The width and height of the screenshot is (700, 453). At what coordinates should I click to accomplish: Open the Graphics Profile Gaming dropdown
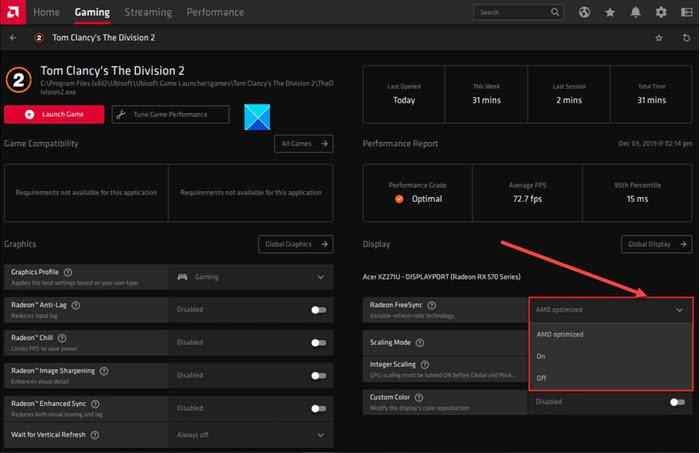(251, 277)
